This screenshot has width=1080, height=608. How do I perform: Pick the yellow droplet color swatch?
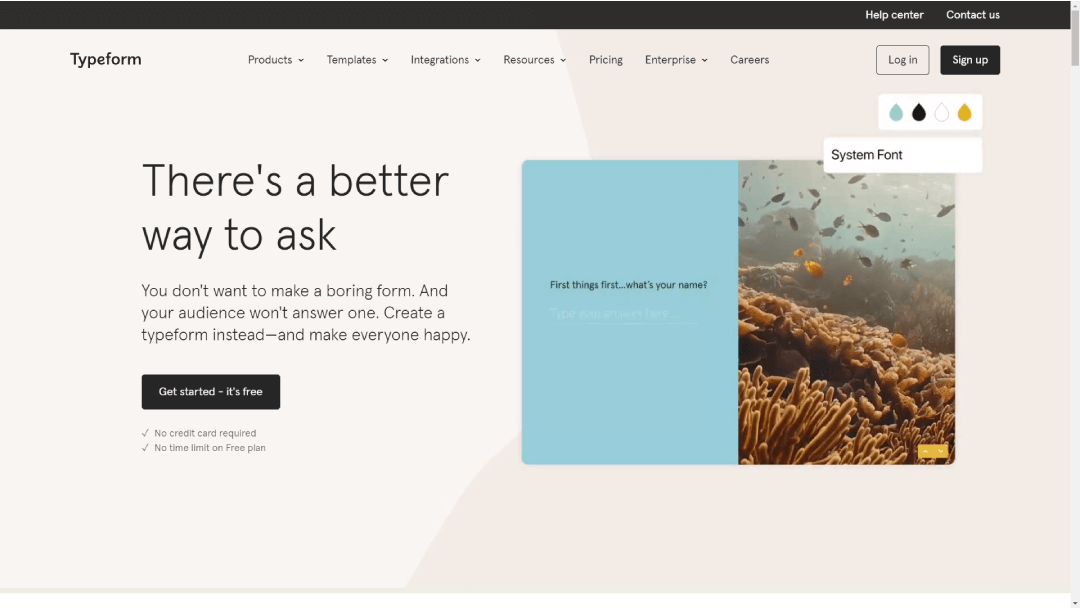coord(964,112)
